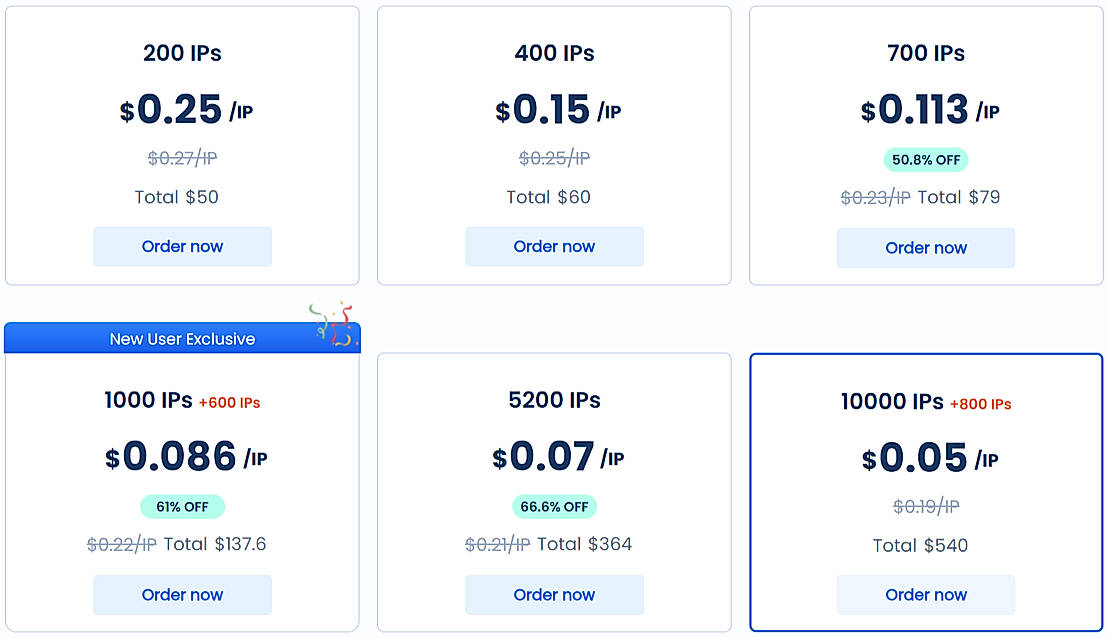Click the 50.8% OFF discount badge

[926, 159]
